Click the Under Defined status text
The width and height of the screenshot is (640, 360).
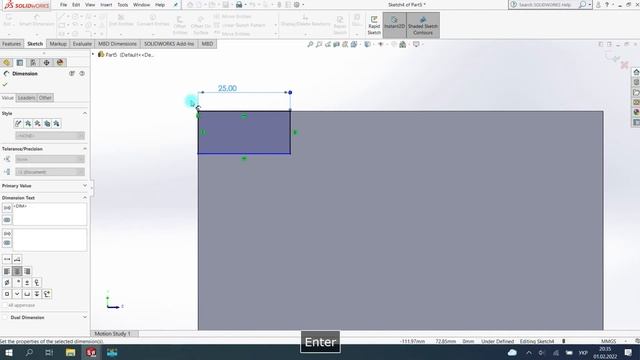(497, 341)
